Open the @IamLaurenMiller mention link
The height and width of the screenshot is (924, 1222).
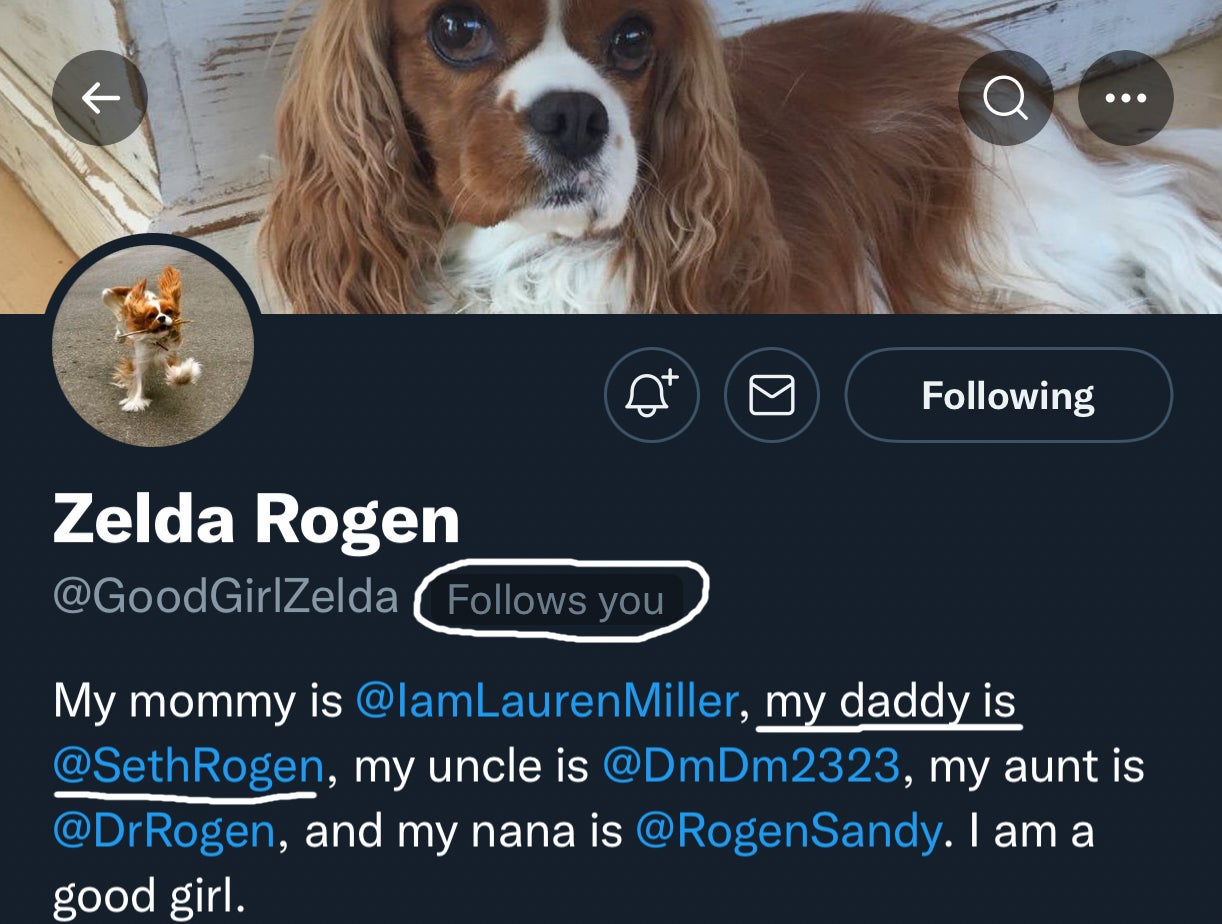[x=546, y=701]
